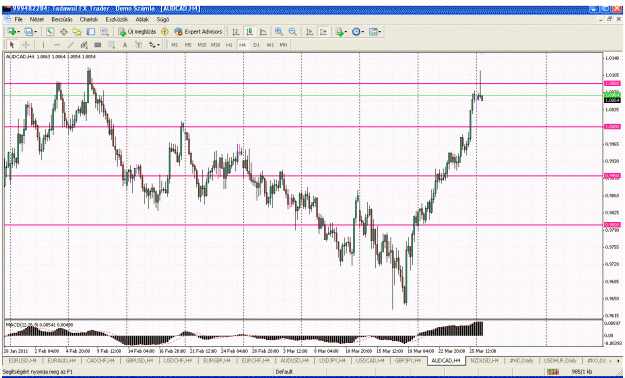Click the Periods clock icon
This screenshot has height=378, width=625.
356,32
